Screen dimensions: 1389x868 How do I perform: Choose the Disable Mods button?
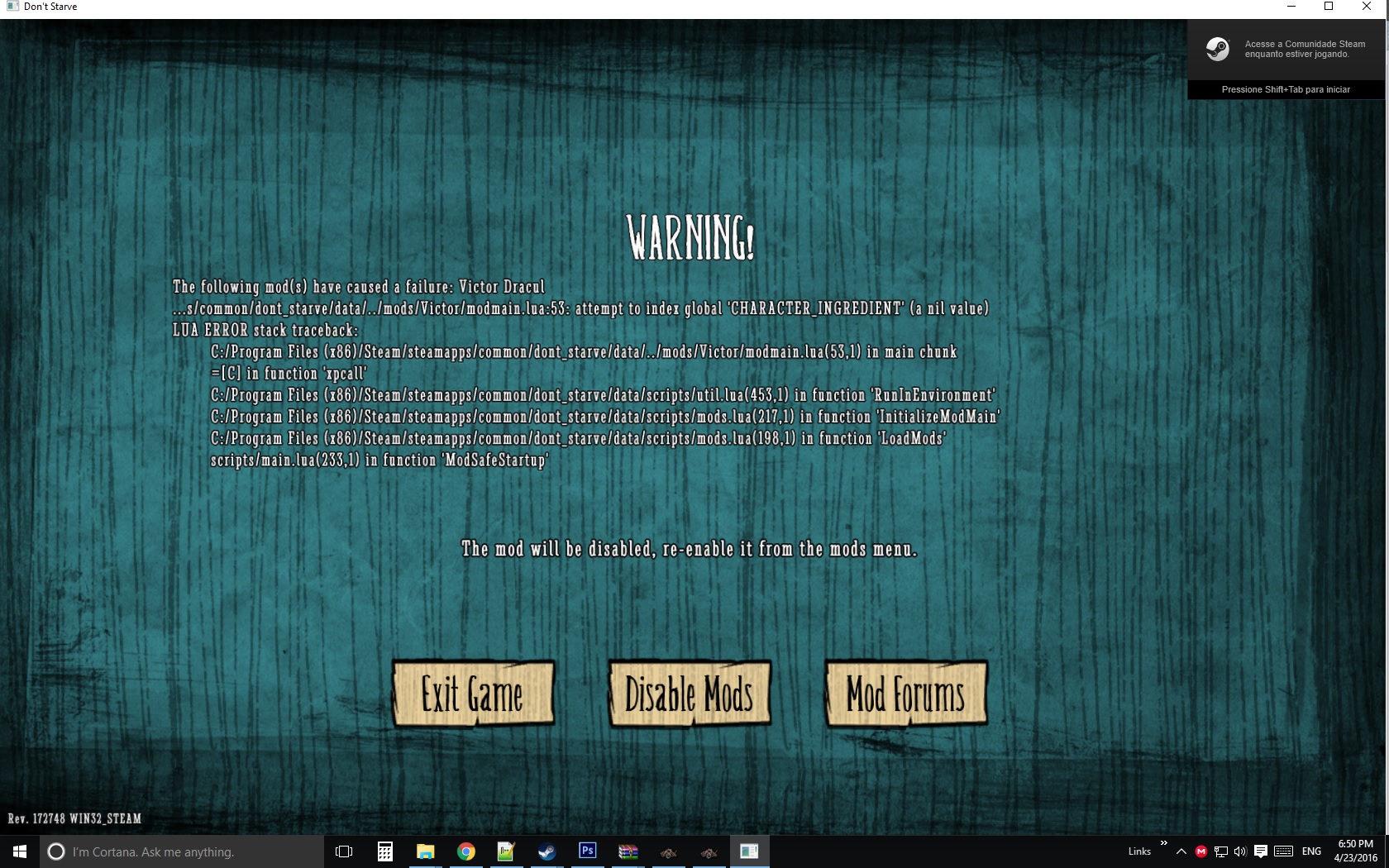pyautogui.click(x=690, y=693)
